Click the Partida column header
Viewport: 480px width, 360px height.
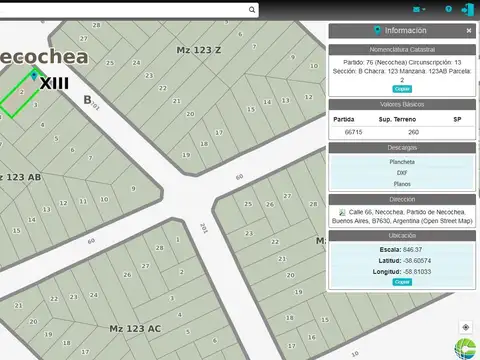coord(344,119)
